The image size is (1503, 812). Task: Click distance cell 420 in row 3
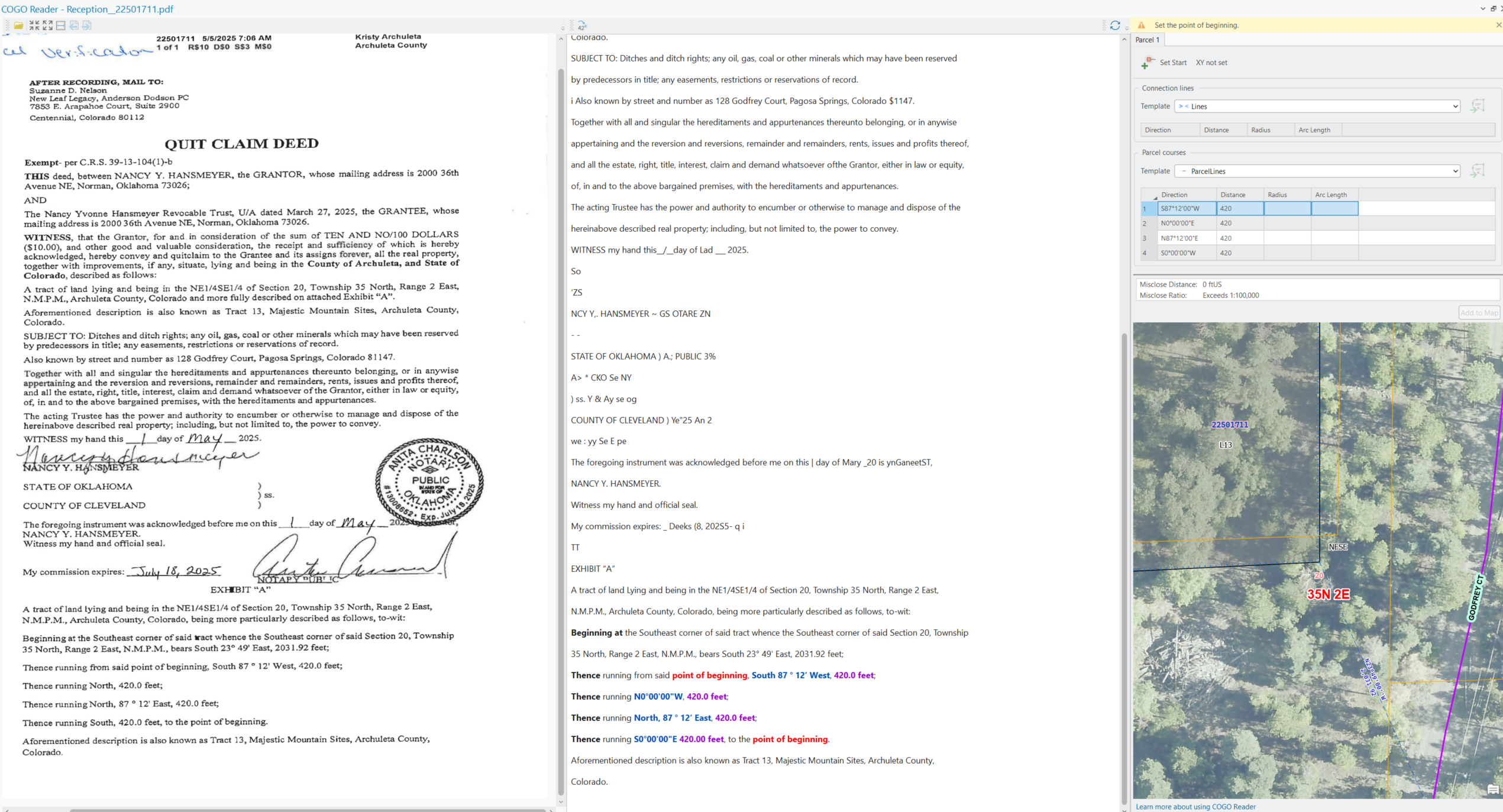coord(1240,238)
